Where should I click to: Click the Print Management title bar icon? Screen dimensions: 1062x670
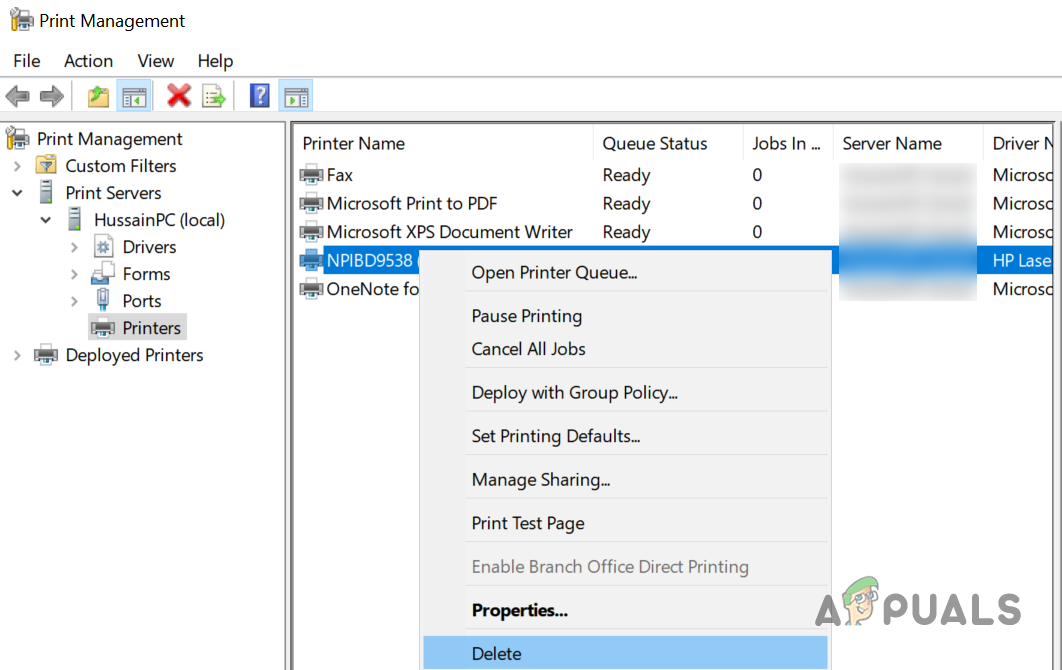(20, 20)
